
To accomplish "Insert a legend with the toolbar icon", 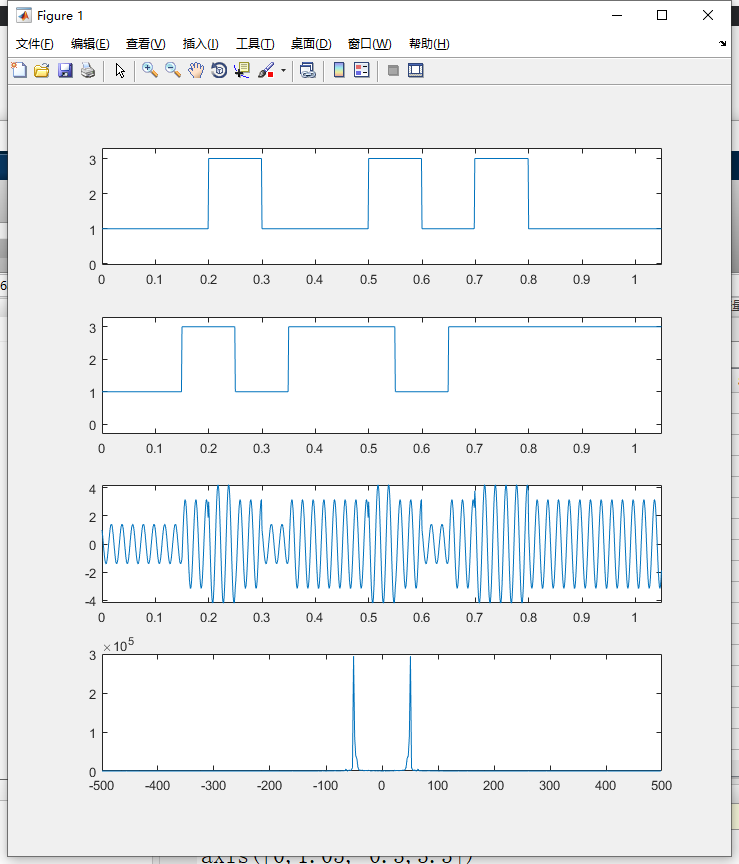I will tap(362, 70).
